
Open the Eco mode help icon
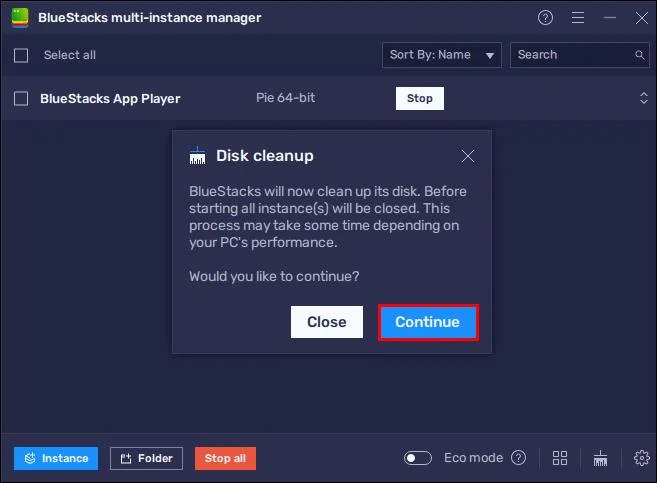tap(518, 458)
